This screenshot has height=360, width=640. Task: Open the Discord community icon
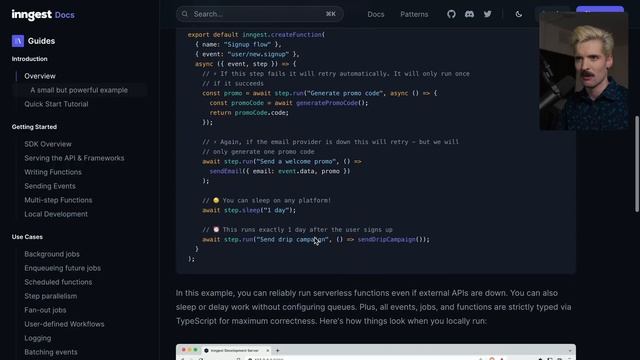pyautogui.click(x=469, y=14)
